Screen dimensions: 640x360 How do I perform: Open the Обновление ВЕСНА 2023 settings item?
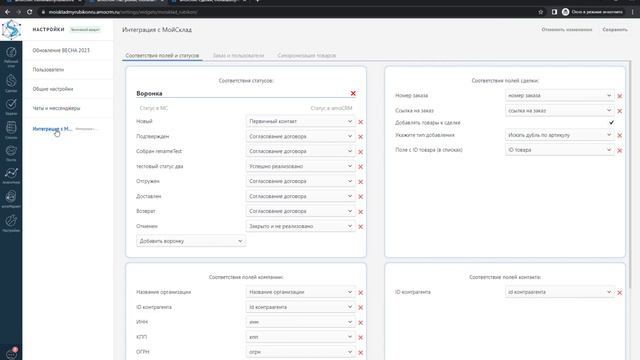click(x=61, y=50)
